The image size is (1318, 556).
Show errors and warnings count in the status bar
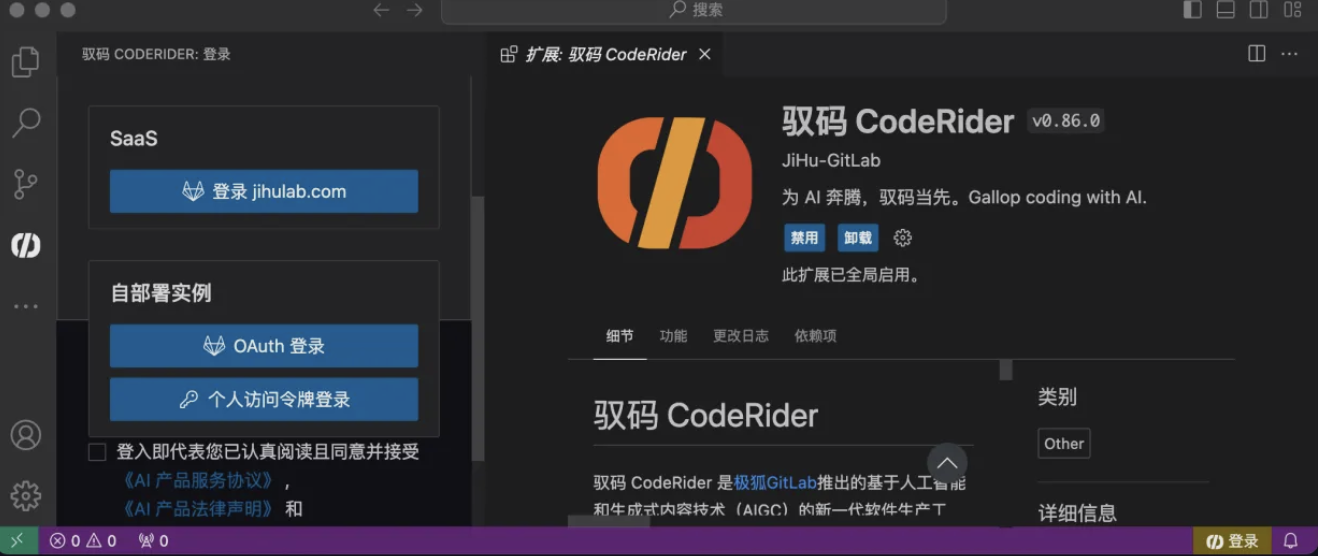coord(84,541)
